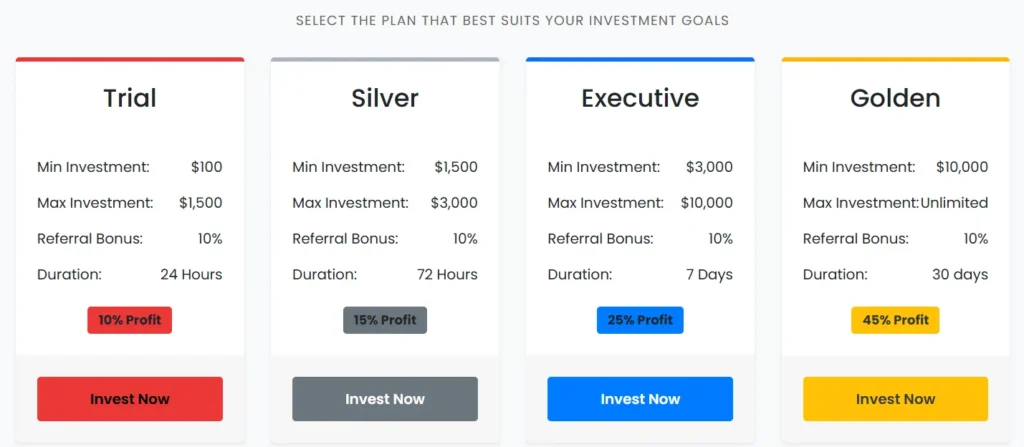Screen dimensions: 1024x447
Task: Click the Silver plan heading
Action: click(385, 98)
